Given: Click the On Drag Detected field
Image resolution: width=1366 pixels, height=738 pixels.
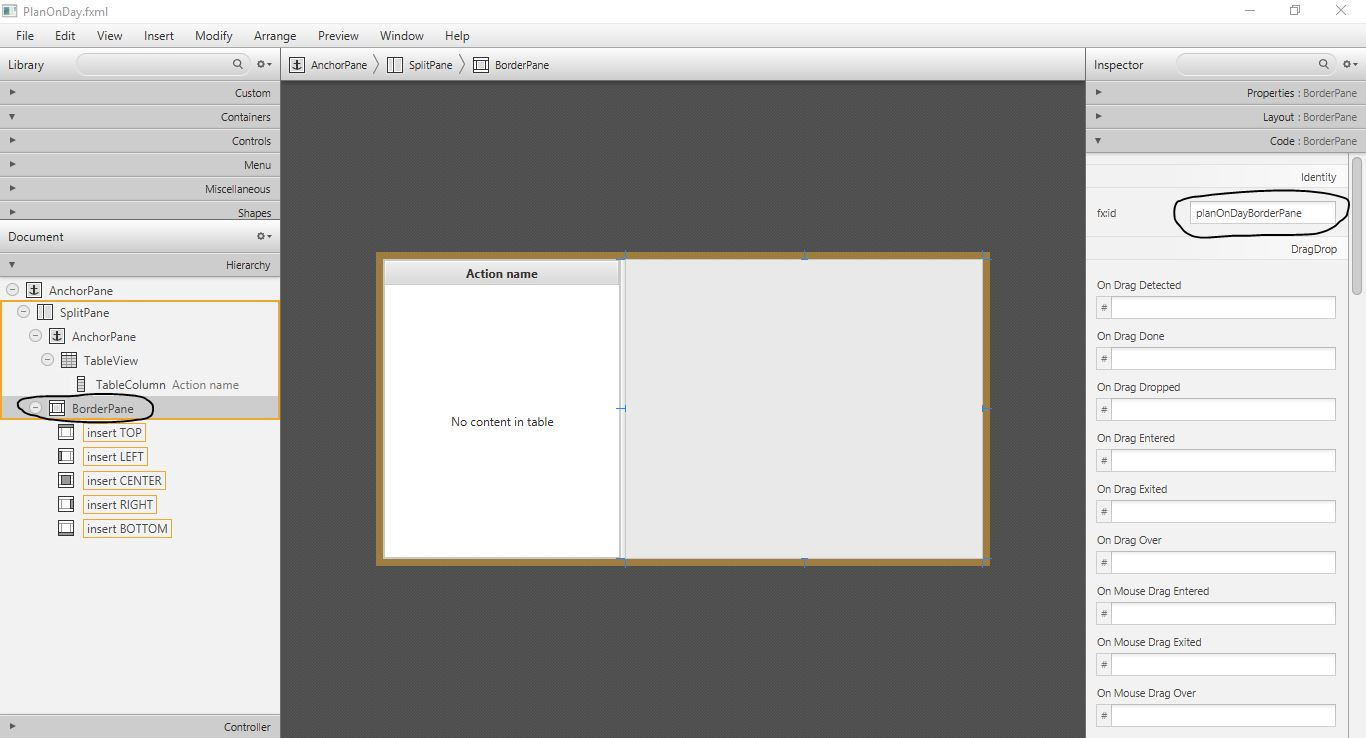Looking at the screenshot, I should 1223,308.
